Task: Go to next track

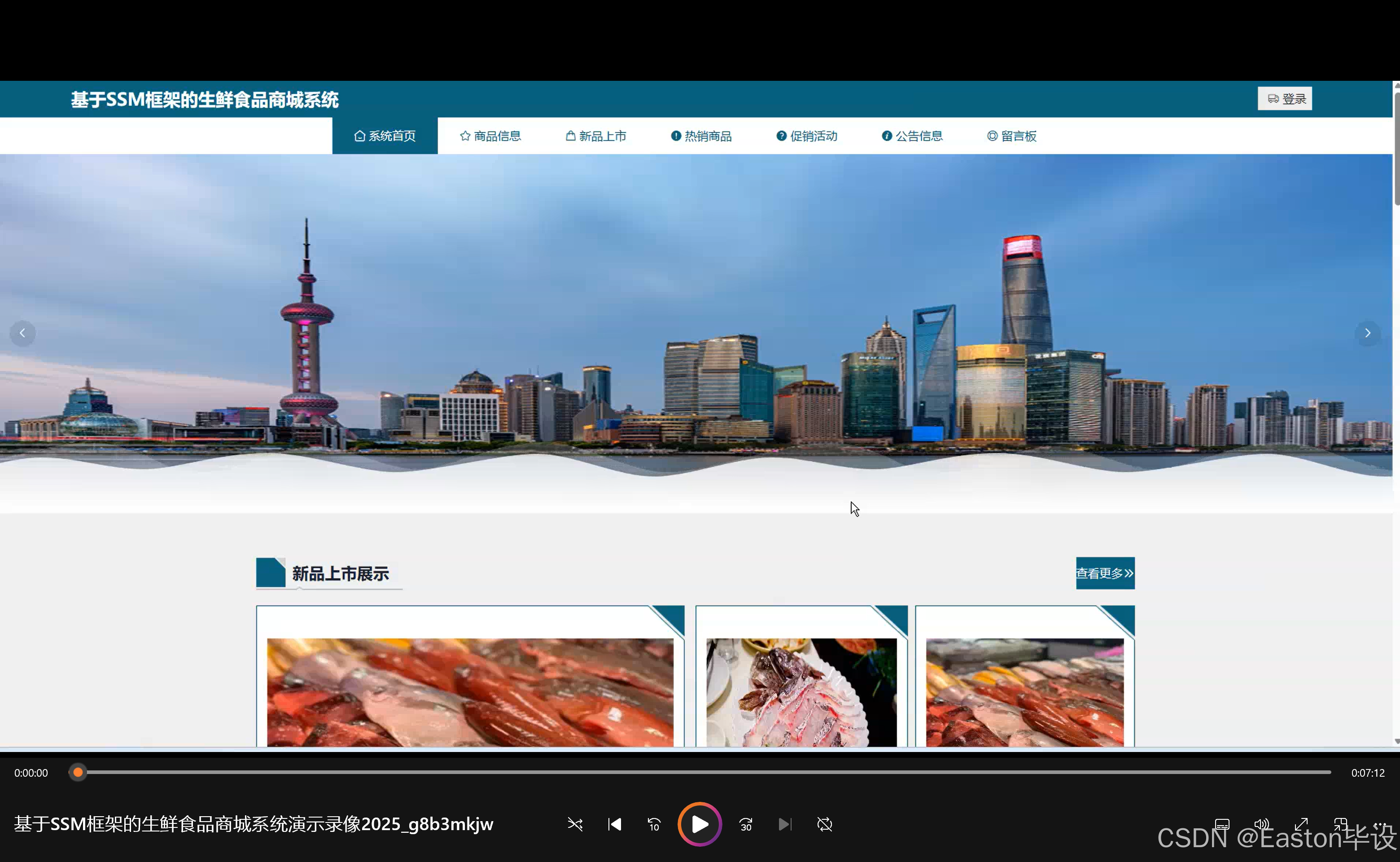Action: point(785,824)
